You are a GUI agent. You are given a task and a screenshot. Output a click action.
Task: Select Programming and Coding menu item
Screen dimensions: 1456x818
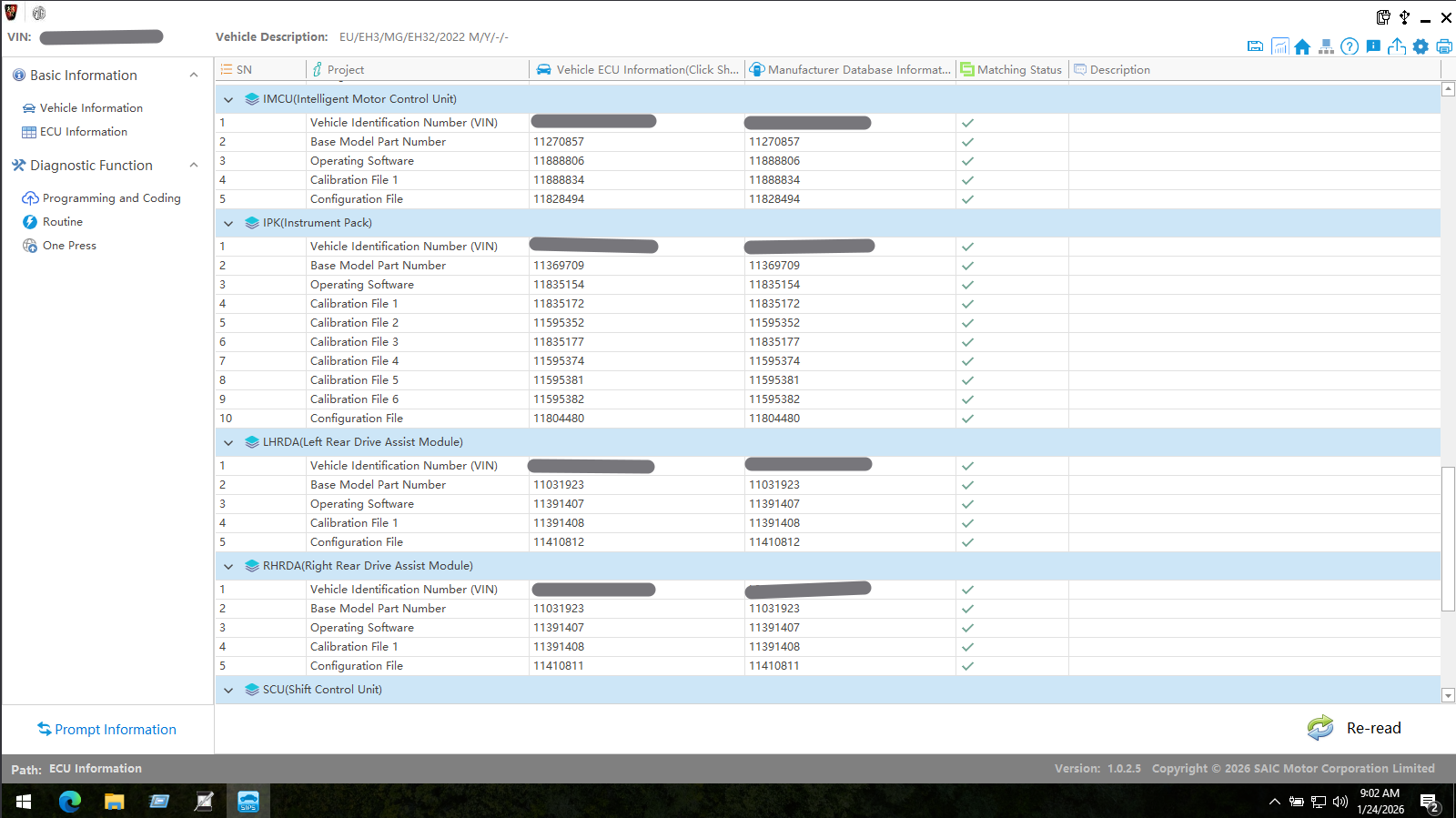point(111,198)
